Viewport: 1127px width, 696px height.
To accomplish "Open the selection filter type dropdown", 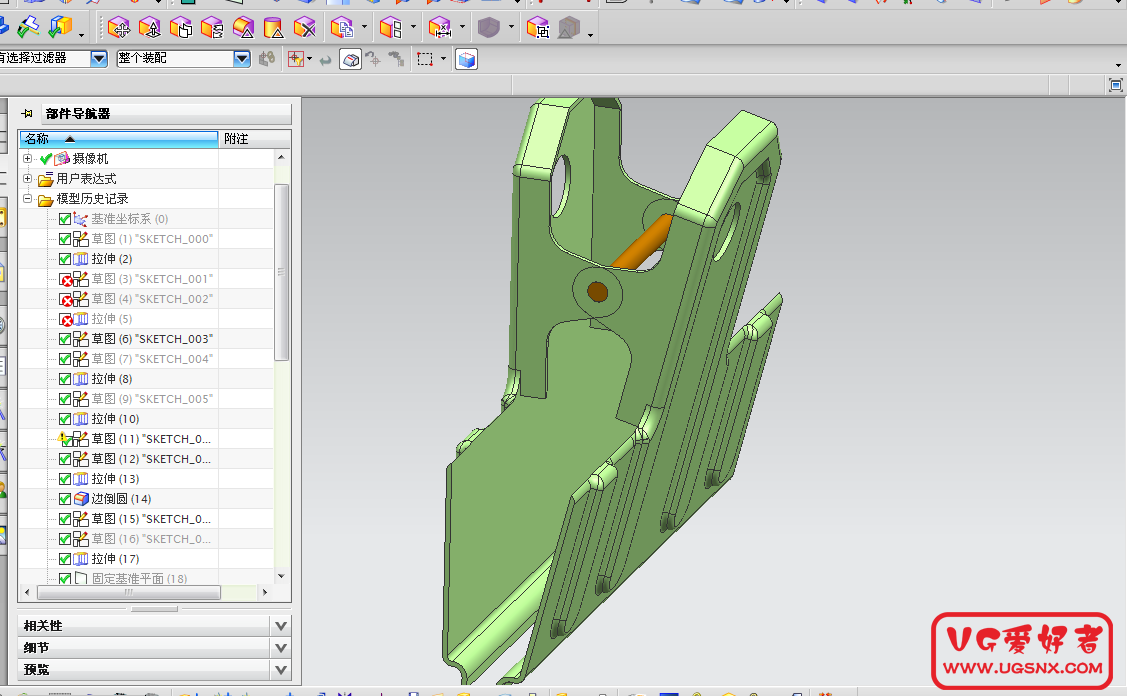I will tap(99, 59).
